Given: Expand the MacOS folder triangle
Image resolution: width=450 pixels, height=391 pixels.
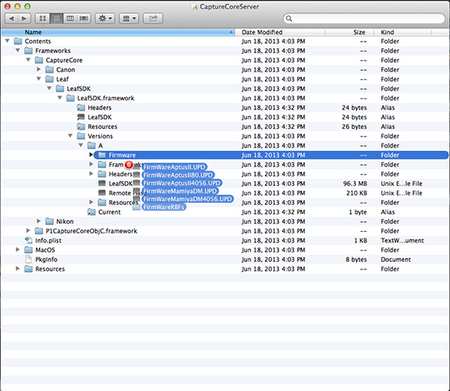Looking at the screenshot, I should coord(18,250).
